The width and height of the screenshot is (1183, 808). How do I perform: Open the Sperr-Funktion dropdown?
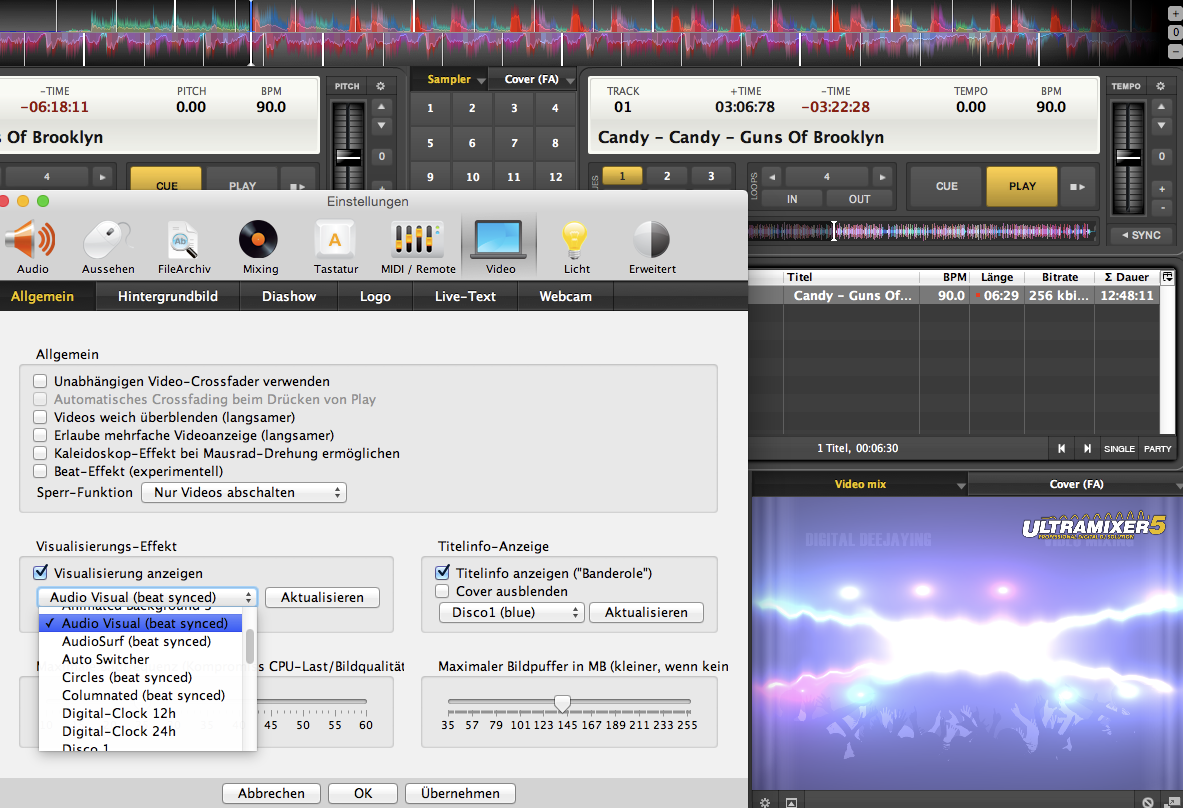[x=244, y=493]
